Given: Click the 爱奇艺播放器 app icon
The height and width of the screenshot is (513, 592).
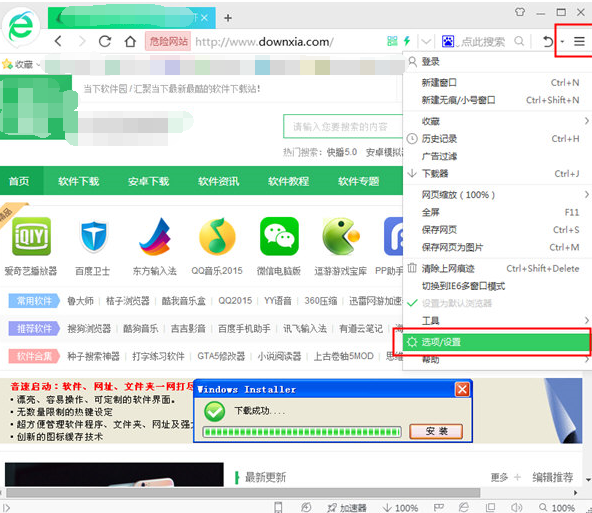Looking at the screenshot, I should pos(31,236).
